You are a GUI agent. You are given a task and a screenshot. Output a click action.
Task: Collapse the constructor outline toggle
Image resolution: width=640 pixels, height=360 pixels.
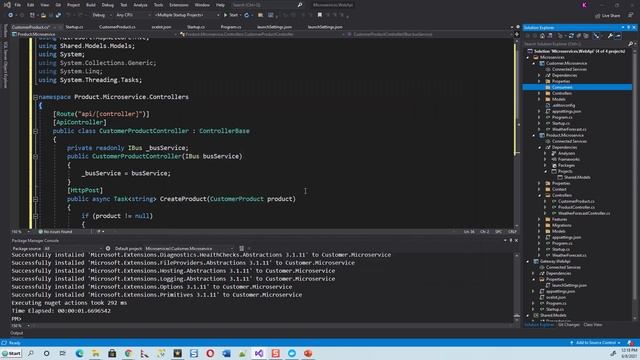pos(36,156)
